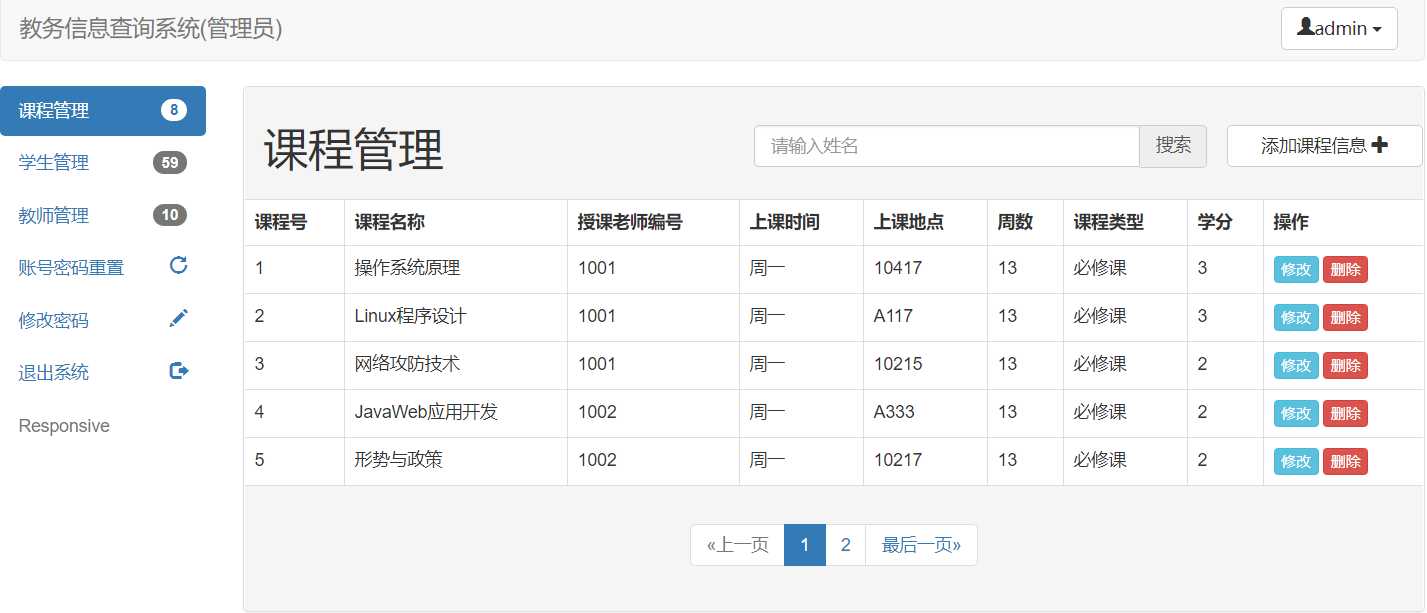Select 教师管理 in the sidebar

(x=52, y=214)
